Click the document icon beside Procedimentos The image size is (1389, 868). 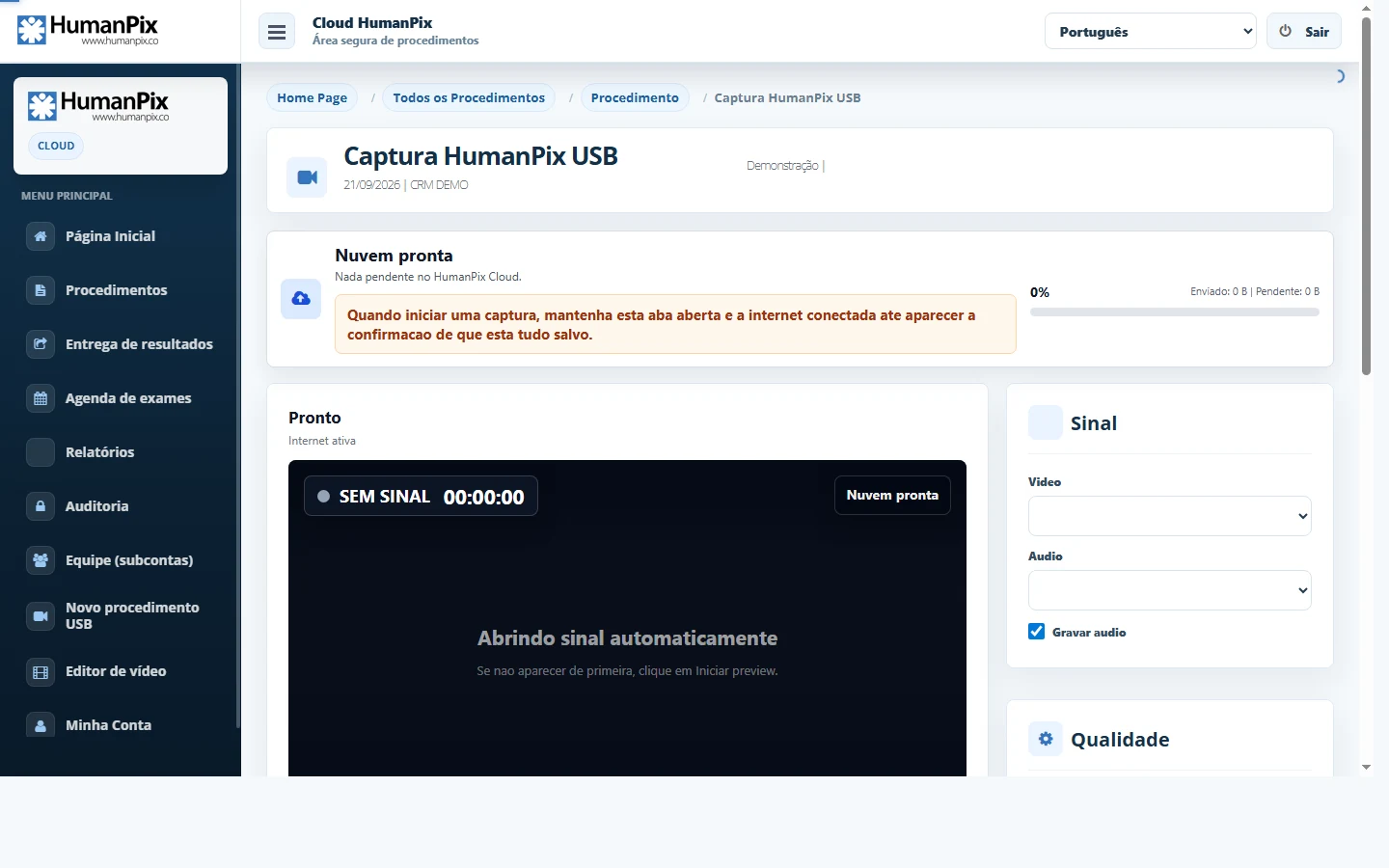[41, 290]
